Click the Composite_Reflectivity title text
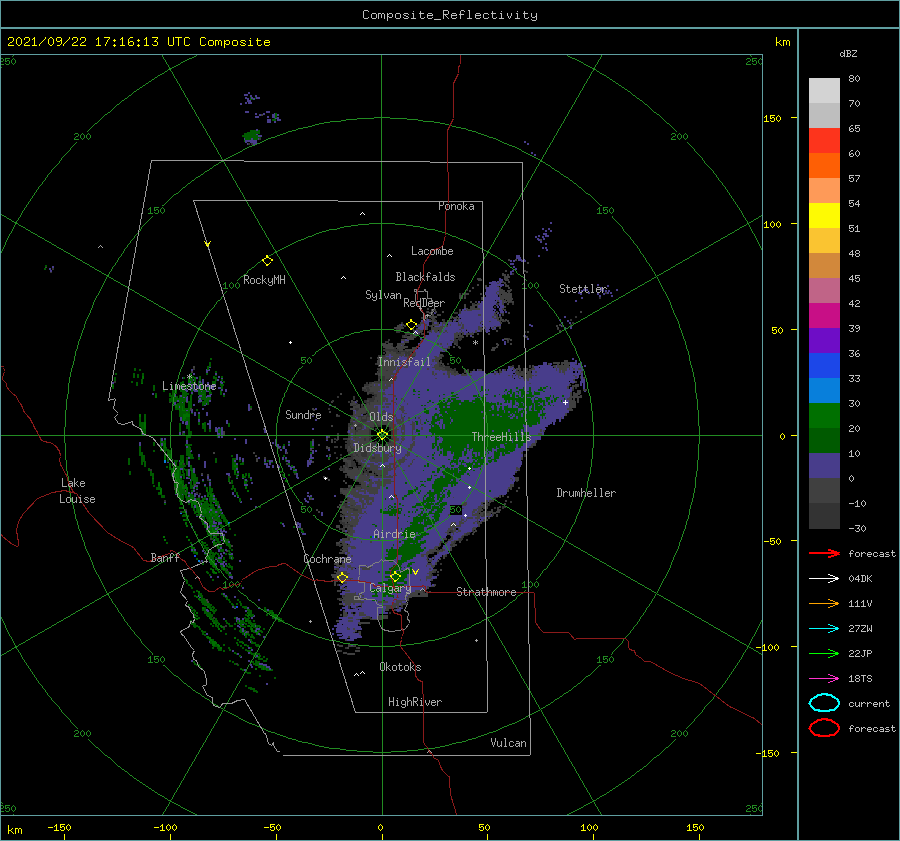Viewport: 900px width, 841px height. (x=450, y=15)
